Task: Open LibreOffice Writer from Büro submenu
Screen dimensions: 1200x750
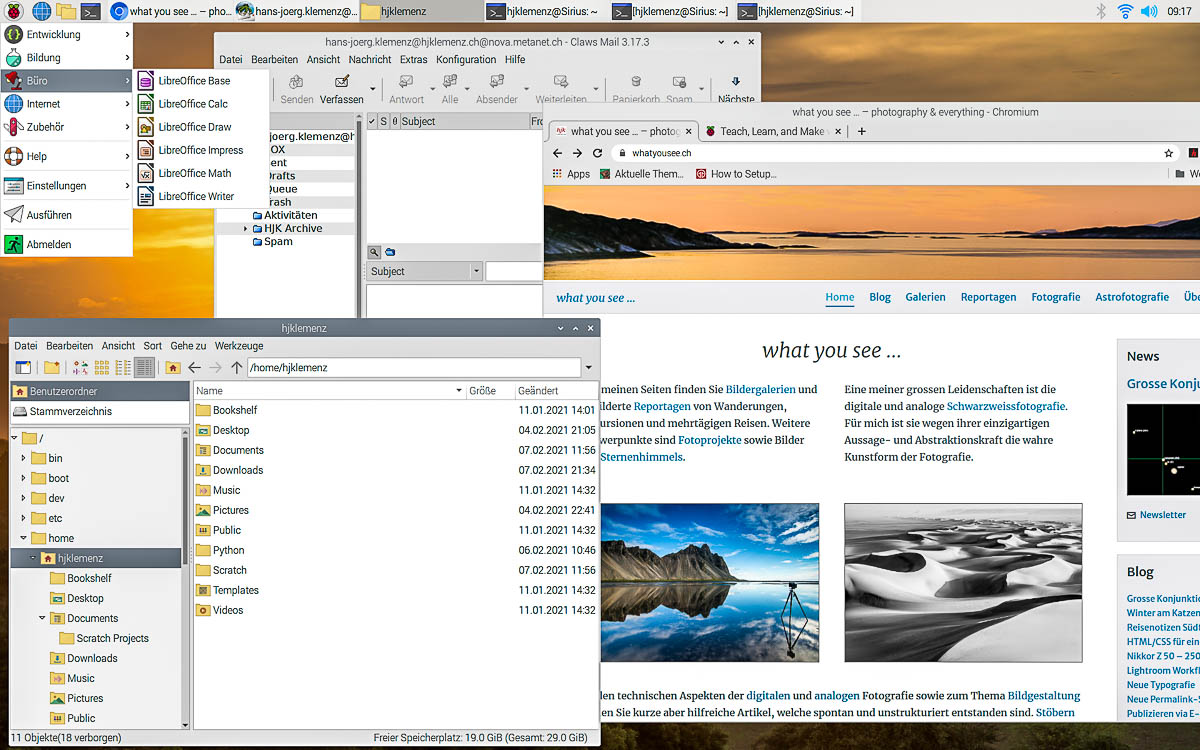Action: [x=195, y=197]
